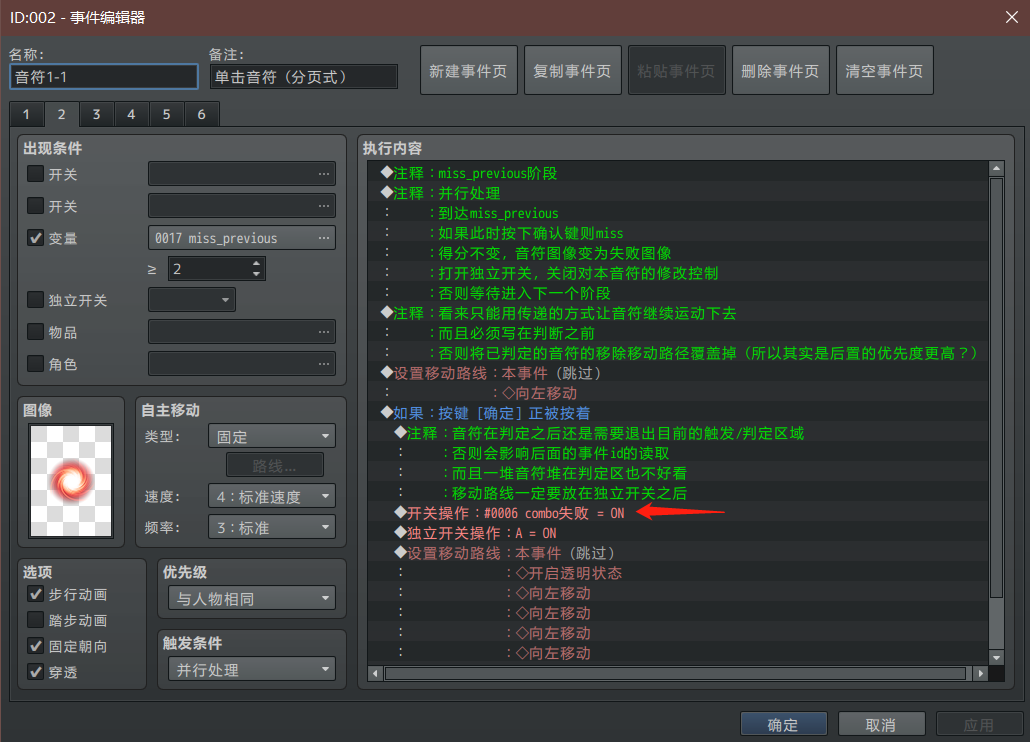
Task: Click the left arrow of the horizontal scrollbar
Action: click(375, 673)
